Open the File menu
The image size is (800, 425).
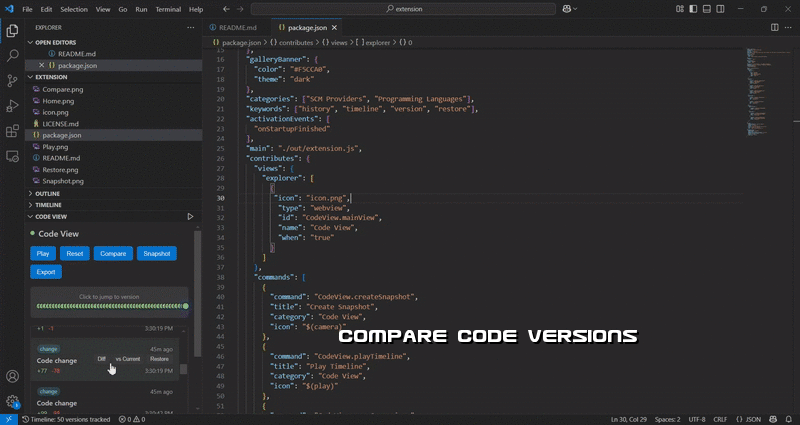click(27, 9)
